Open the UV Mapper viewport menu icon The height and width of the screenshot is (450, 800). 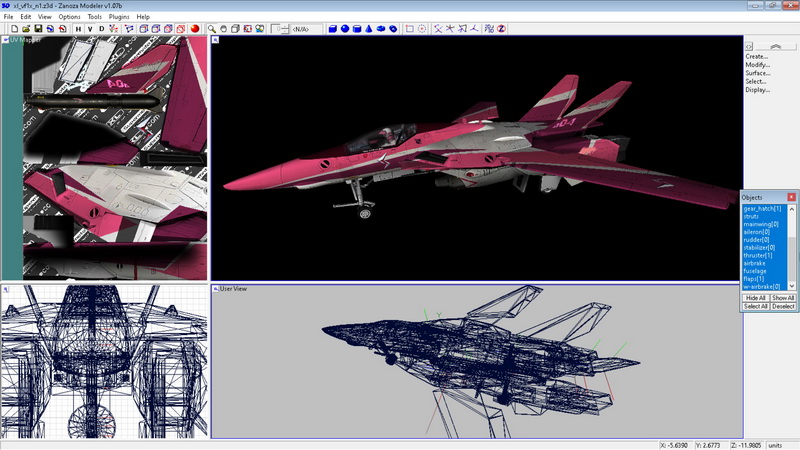tap(6, 39)
